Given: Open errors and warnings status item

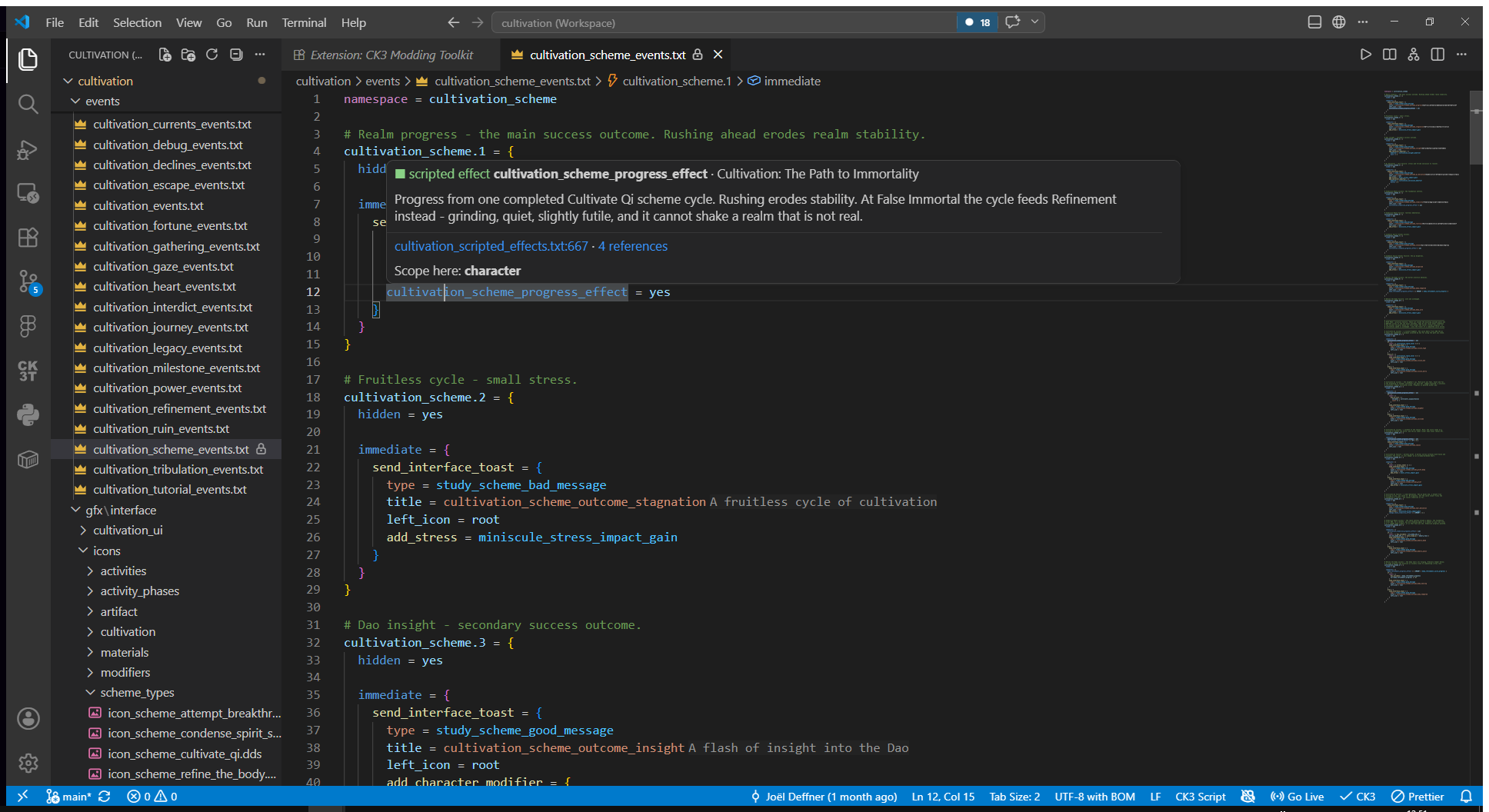Looking at the screenshot, I should click(x=152, y=797).
